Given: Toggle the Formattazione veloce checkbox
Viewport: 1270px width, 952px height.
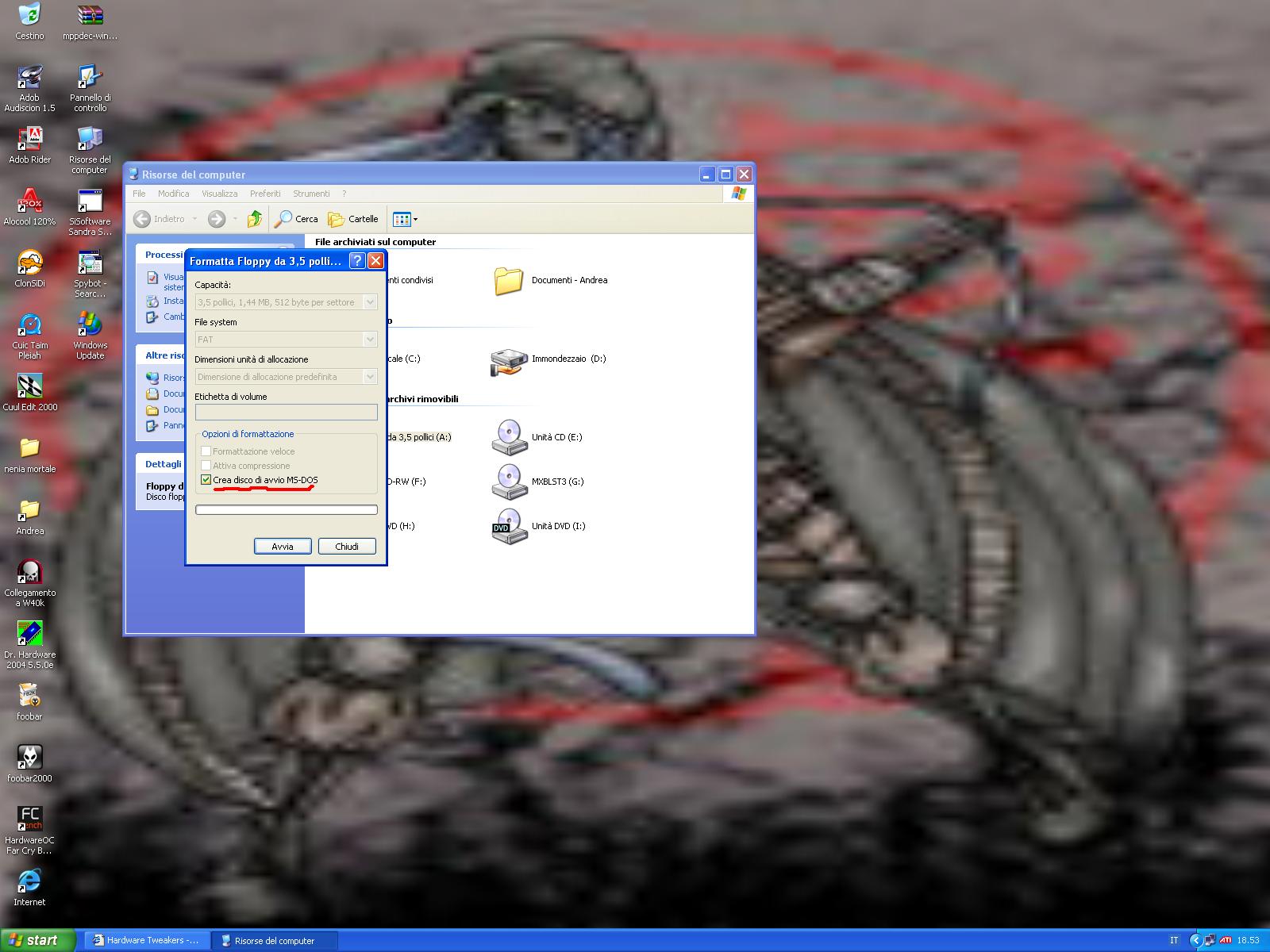Looking at the screenshot, I should 206,451.
